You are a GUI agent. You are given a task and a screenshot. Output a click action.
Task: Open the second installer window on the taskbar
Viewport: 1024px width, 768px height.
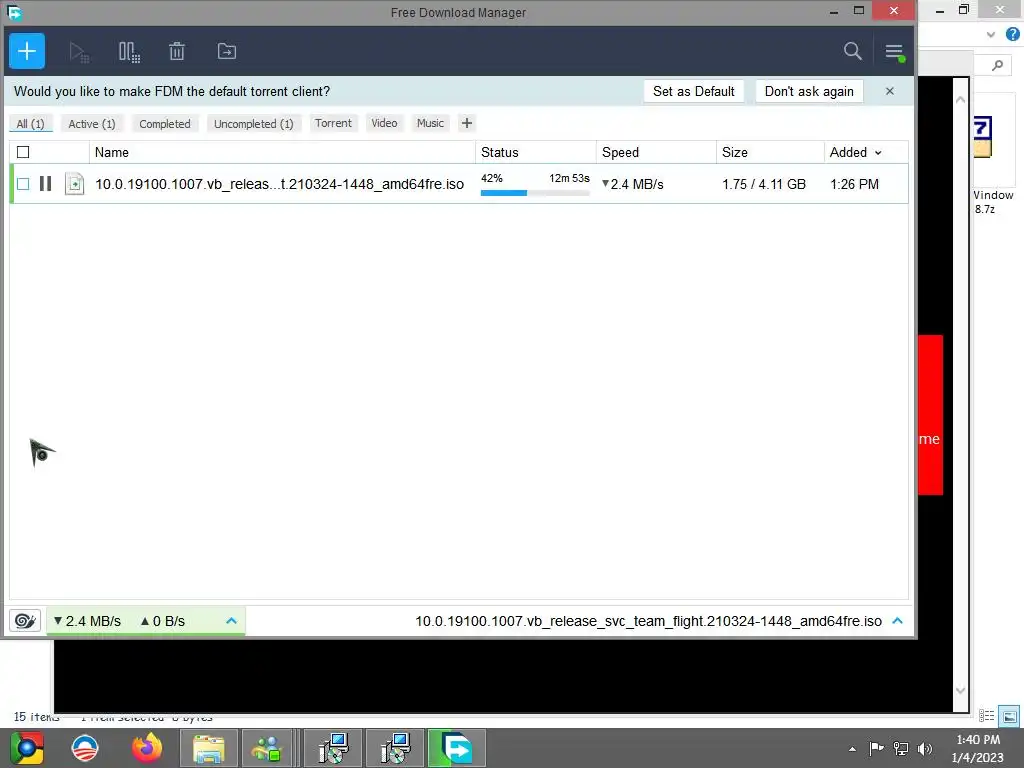pos(395,748)
